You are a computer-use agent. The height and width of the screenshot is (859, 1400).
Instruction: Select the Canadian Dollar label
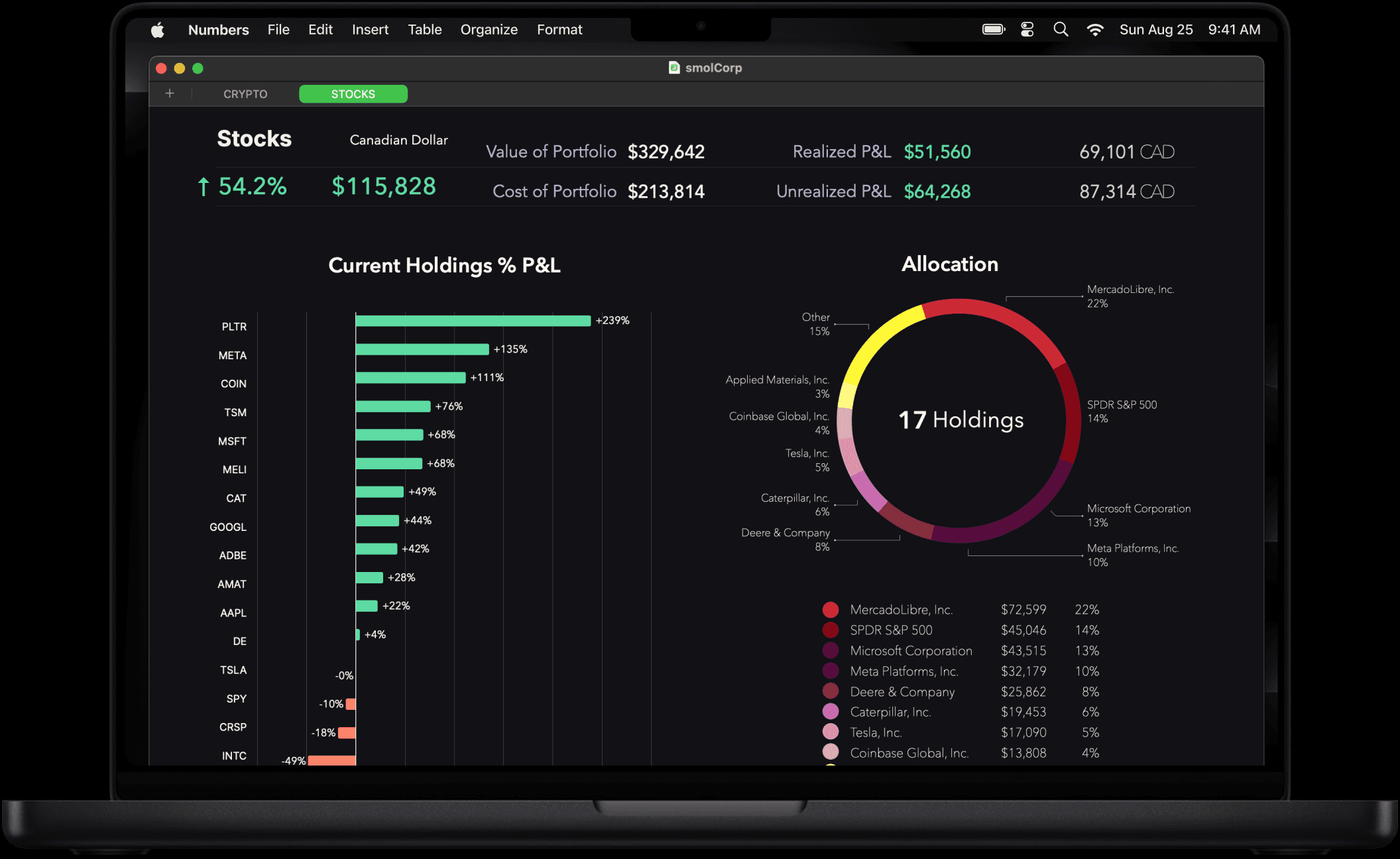[399, 140]
